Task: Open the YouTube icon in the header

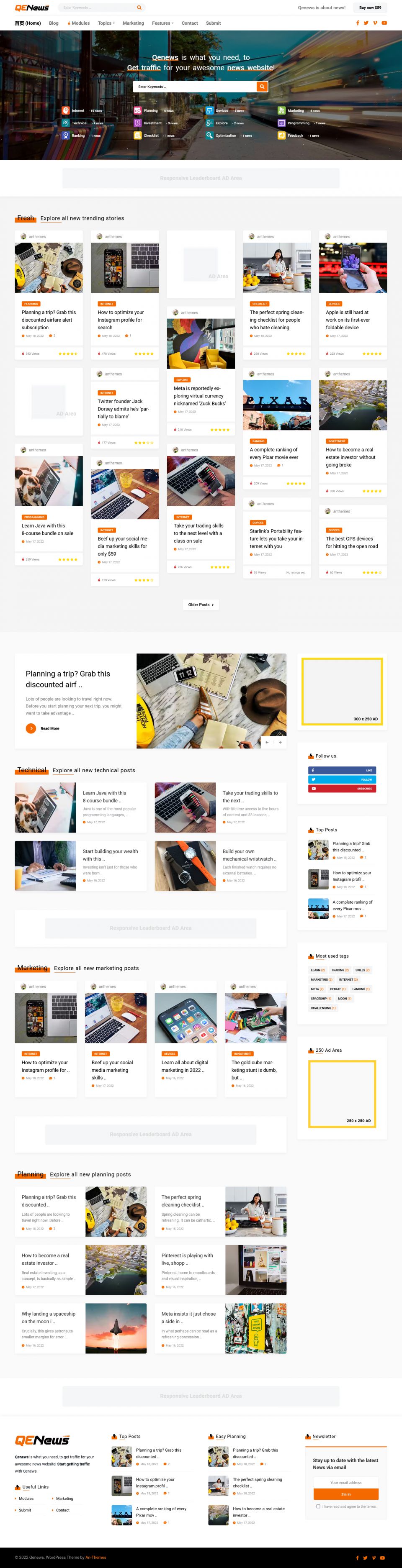Action: tap(384, 23)
